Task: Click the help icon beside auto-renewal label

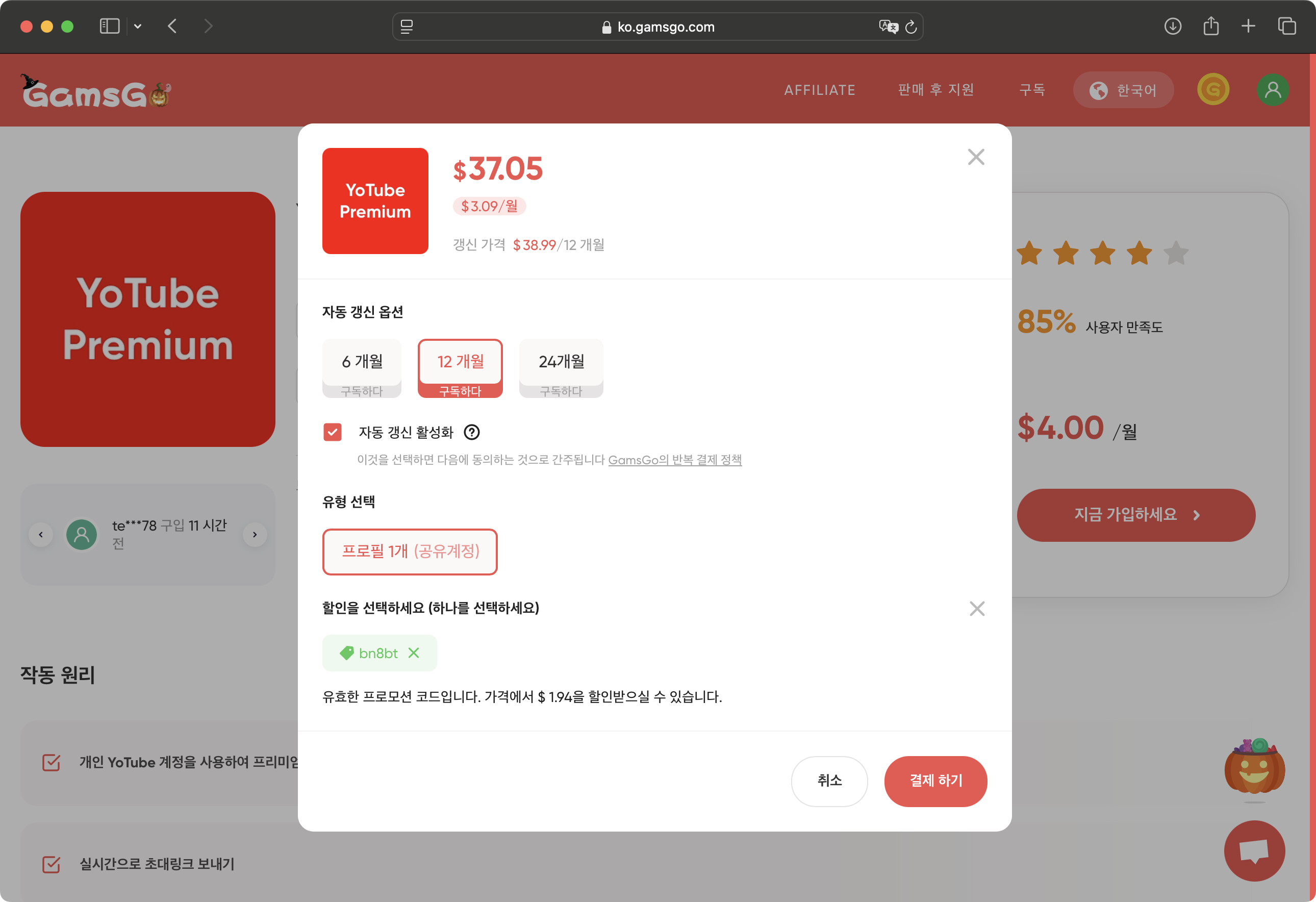Action: pos(472,433)
